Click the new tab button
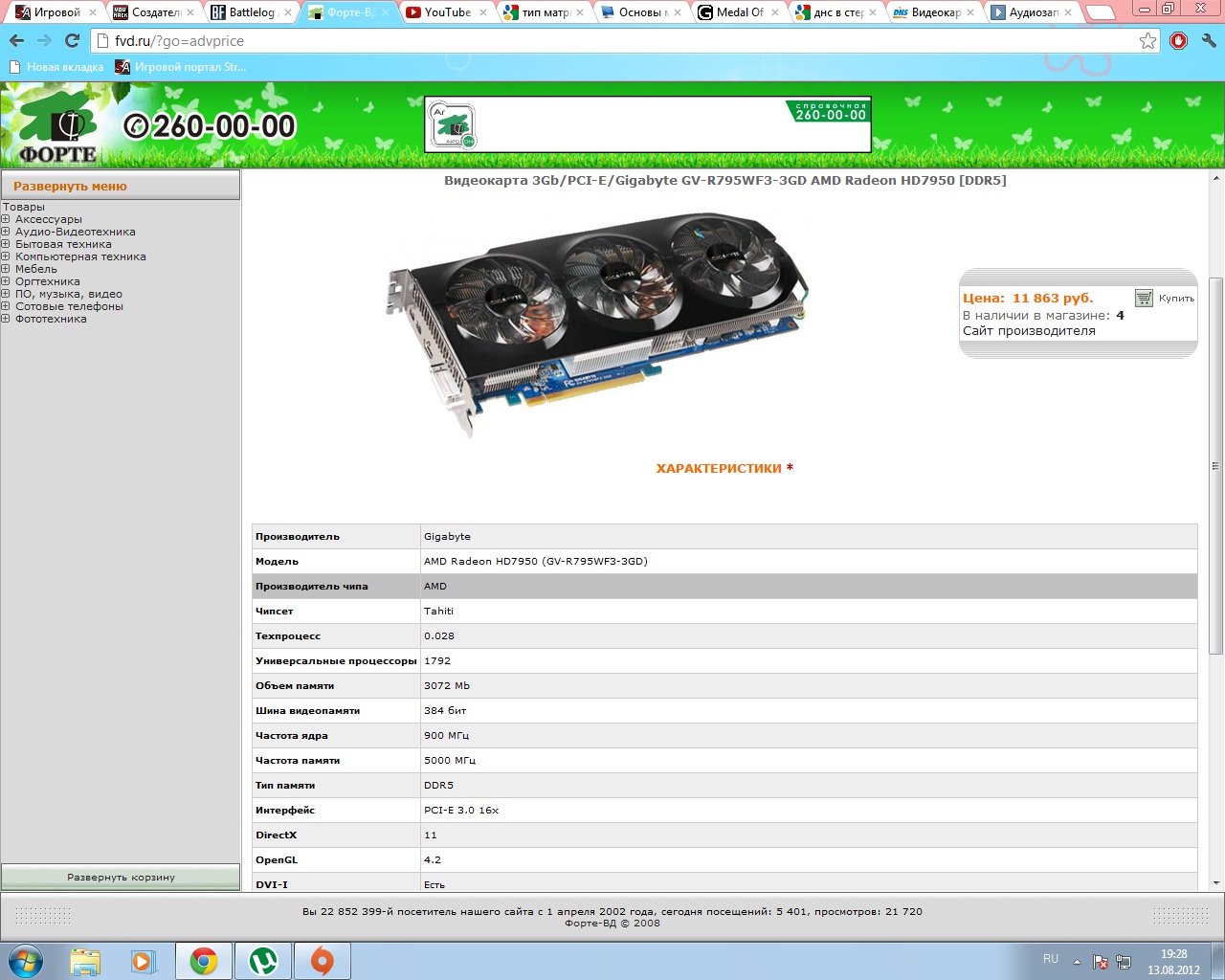The height and width of the screenshot is (980, 1225). point(1101,12)
